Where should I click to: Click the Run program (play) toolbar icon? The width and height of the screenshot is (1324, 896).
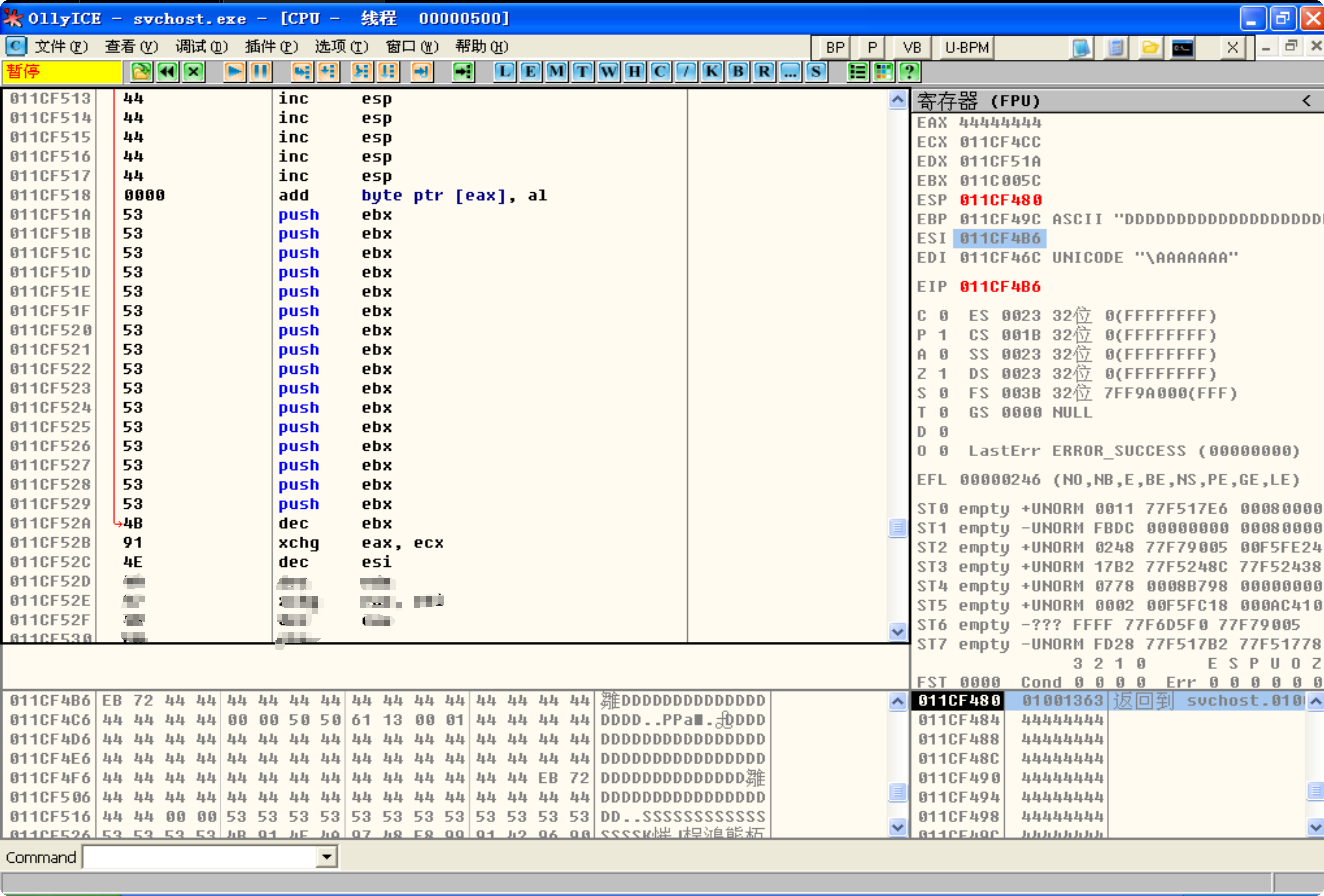click(234, 72)
